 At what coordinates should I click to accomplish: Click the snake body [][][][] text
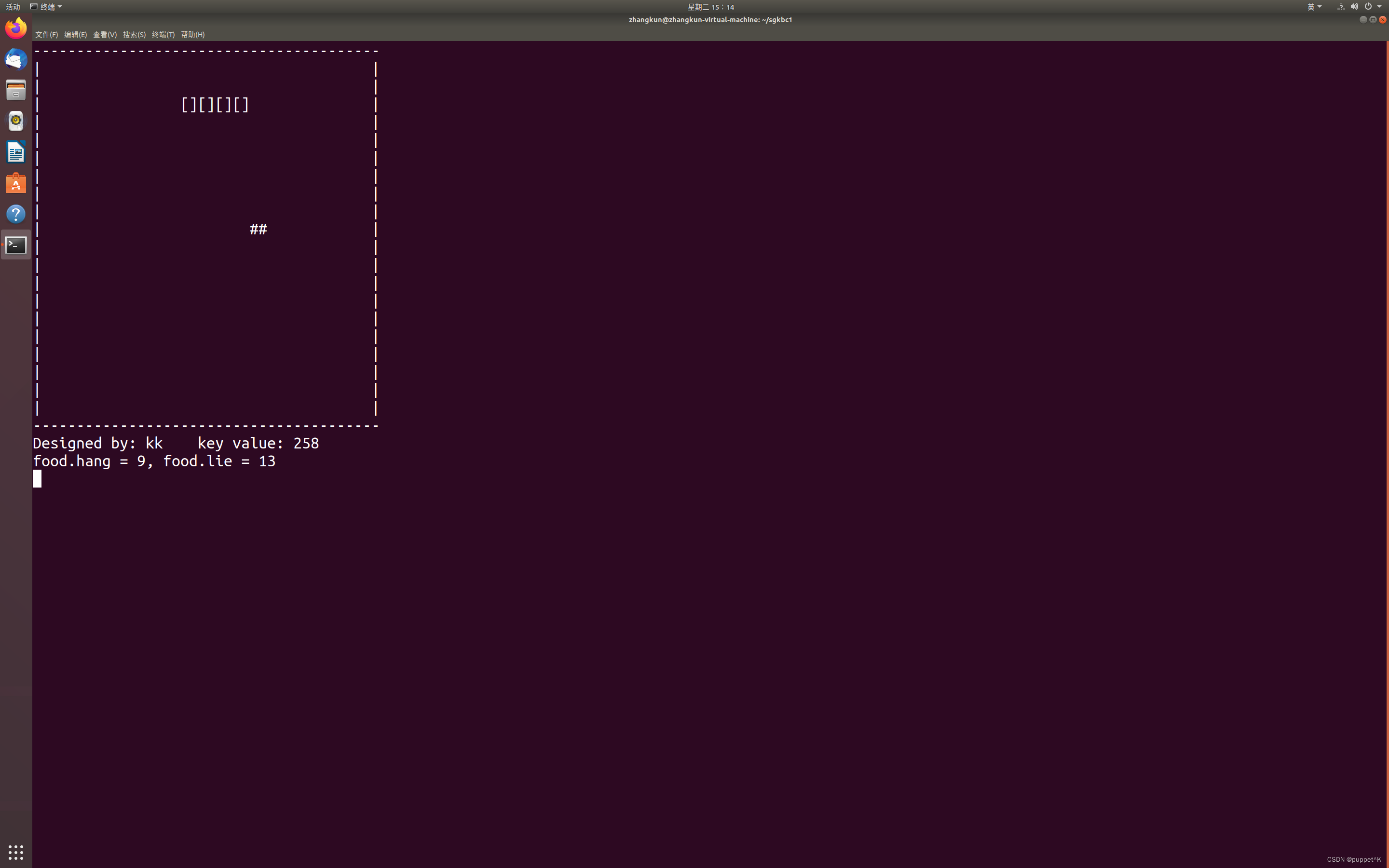(215, 105)
